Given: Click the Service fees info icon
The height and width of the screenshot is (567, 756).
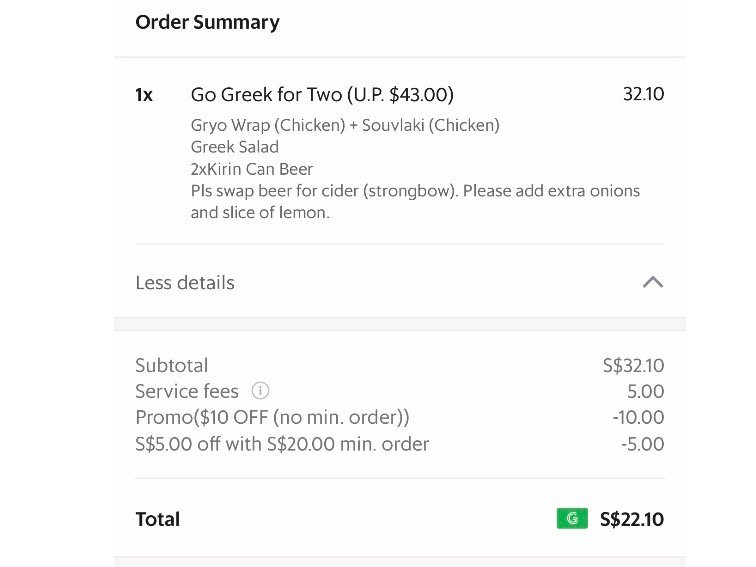Looking at the screenshot, I should [x=260, y=391].
